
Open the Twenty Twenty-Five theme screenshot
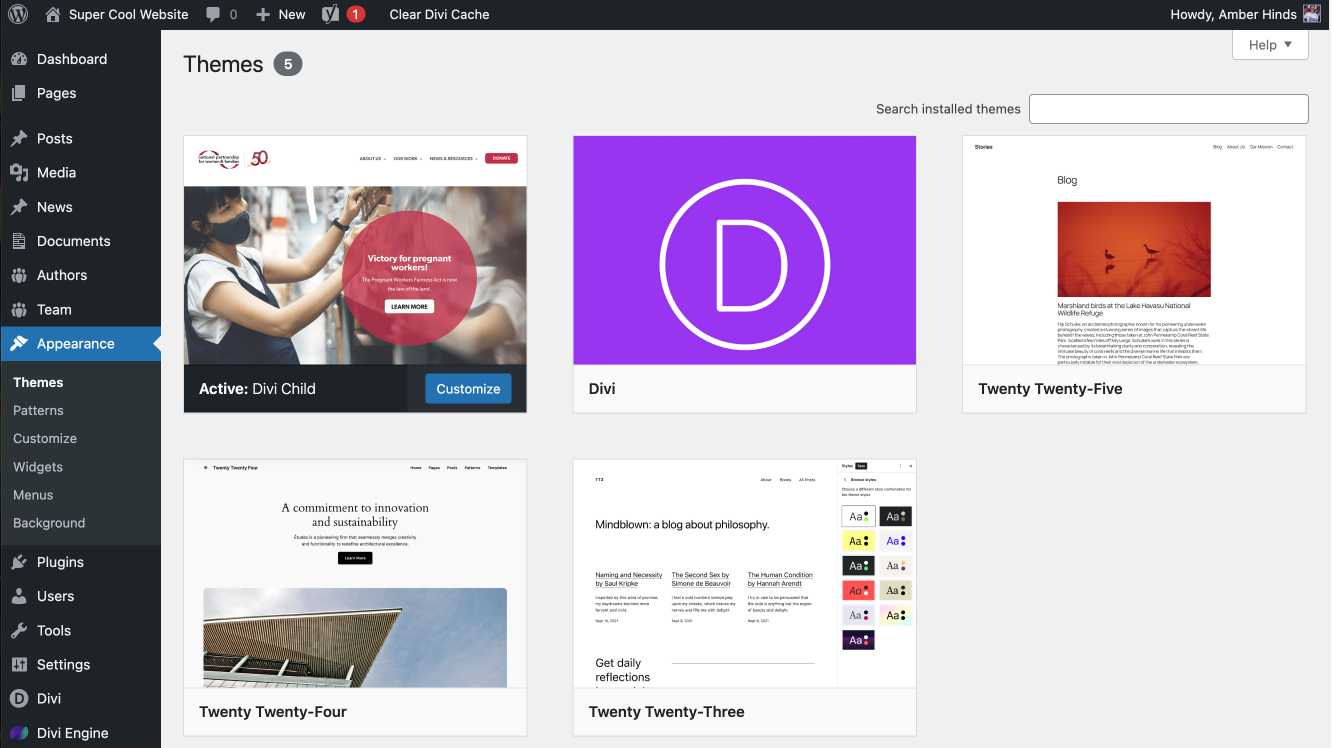[1134, 250]
